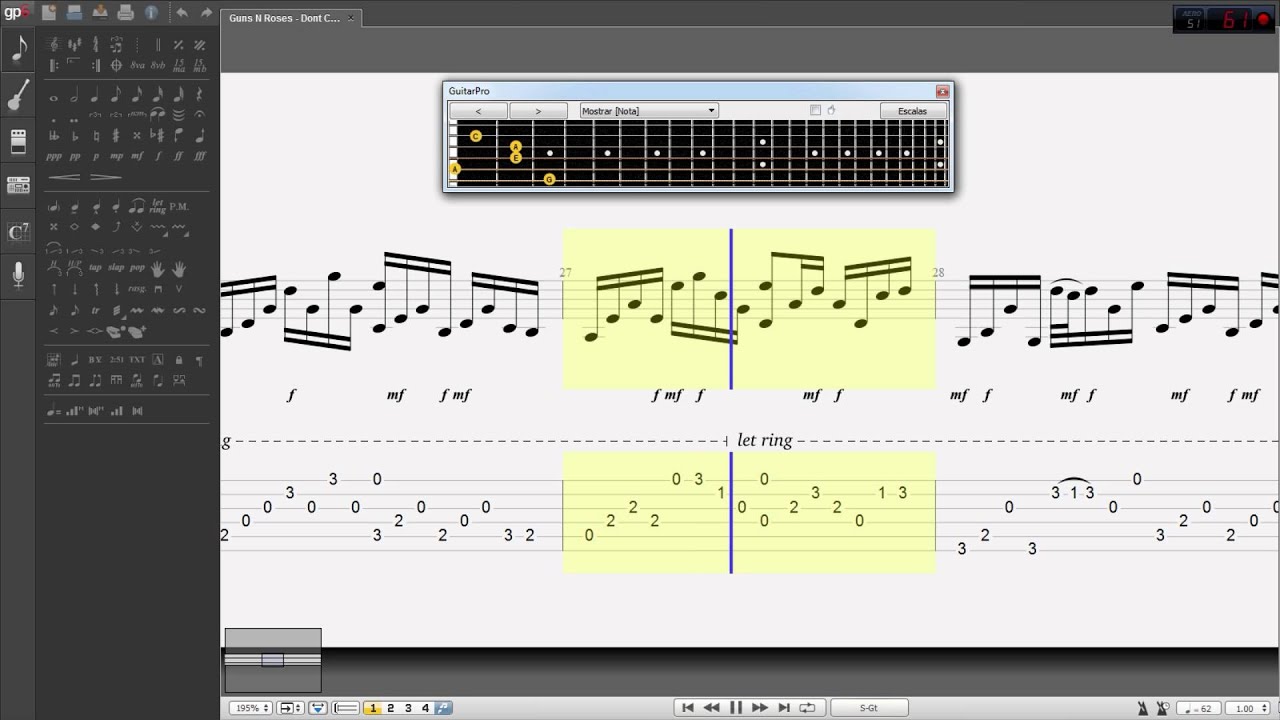This screenshot has height=720, width=1280.
Task: Undo the last action
Action: pos(182,13)
